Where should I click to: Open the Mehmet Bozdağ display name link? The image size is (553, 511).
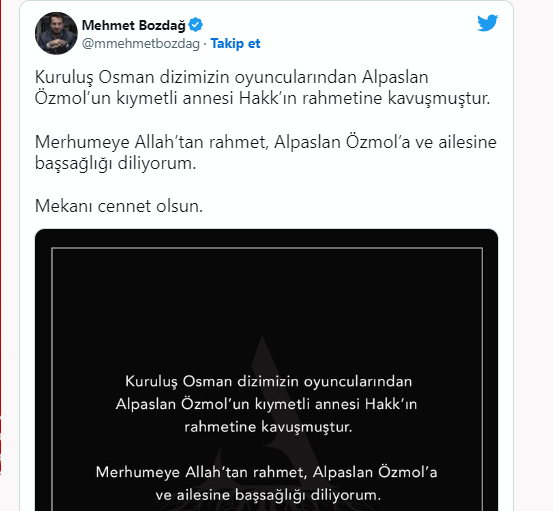click(x=134, y=25)
